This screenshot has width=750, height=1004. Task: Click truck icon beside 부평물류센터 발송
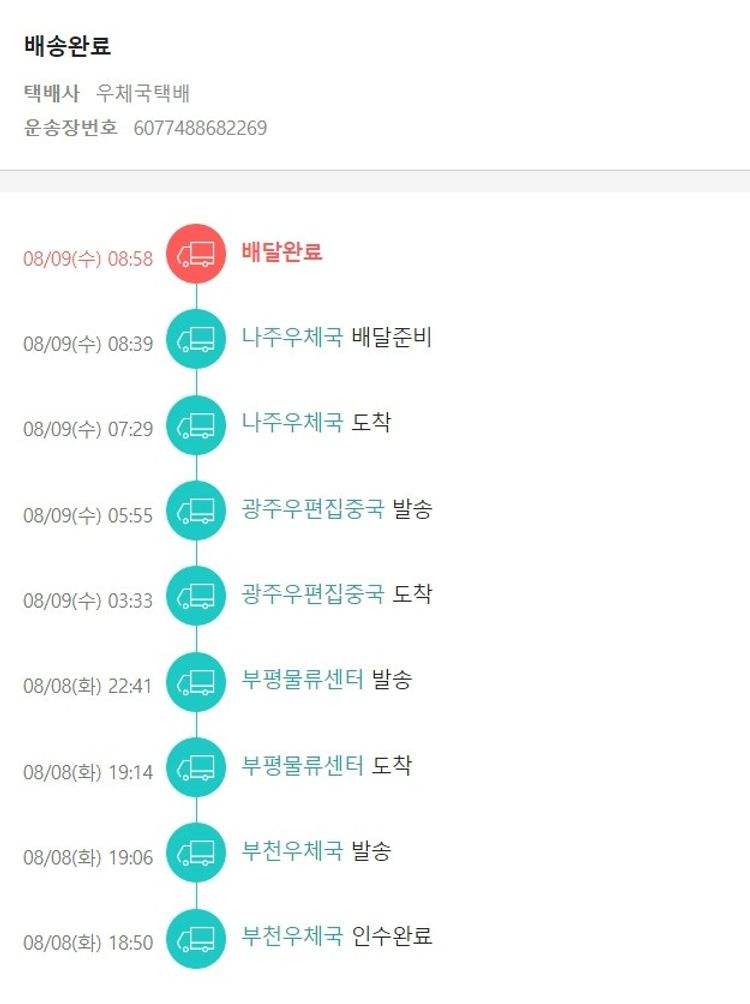click(196, 682)
